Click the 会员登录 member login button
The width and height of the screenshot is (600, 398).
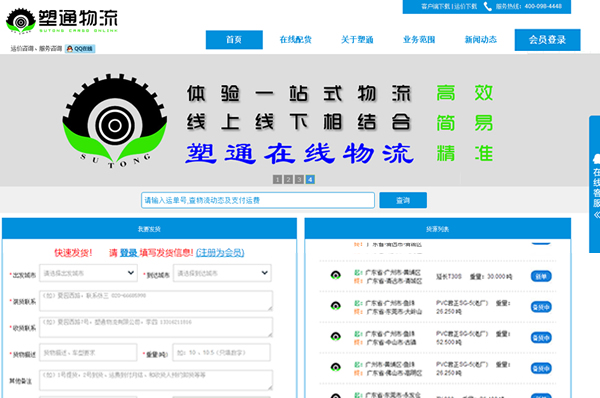[x=547, y=40]
